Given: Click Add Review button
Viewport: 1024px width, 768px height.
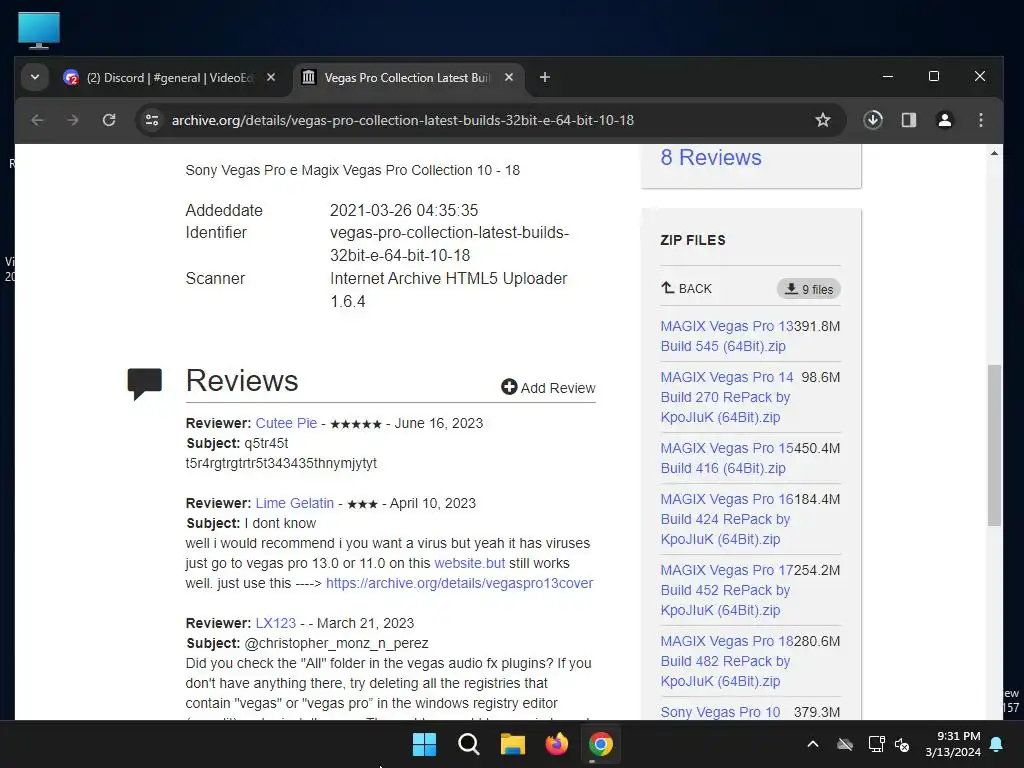Looking at the screenshot, I should click(x=548, y=388).
